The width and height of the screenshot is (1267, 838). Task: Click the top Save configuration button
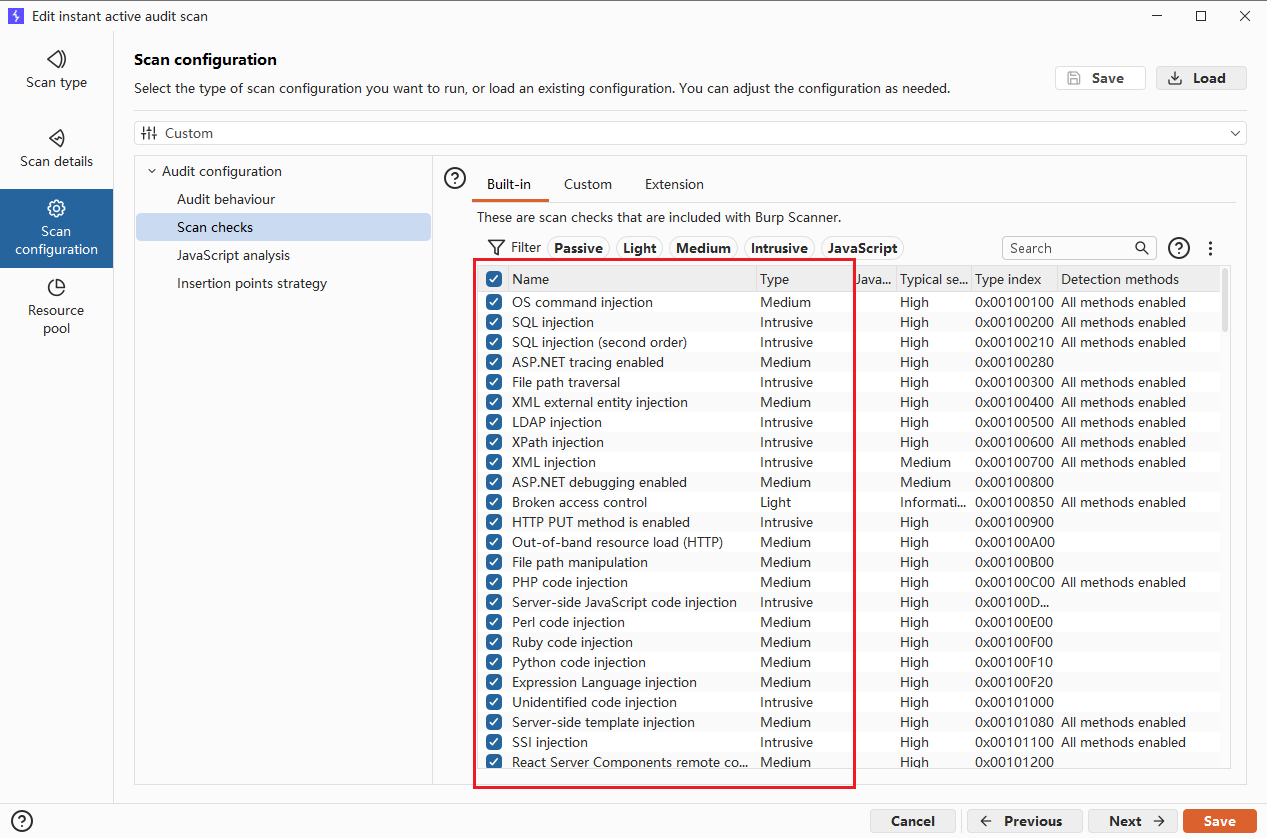click(x=1100, y=78)
